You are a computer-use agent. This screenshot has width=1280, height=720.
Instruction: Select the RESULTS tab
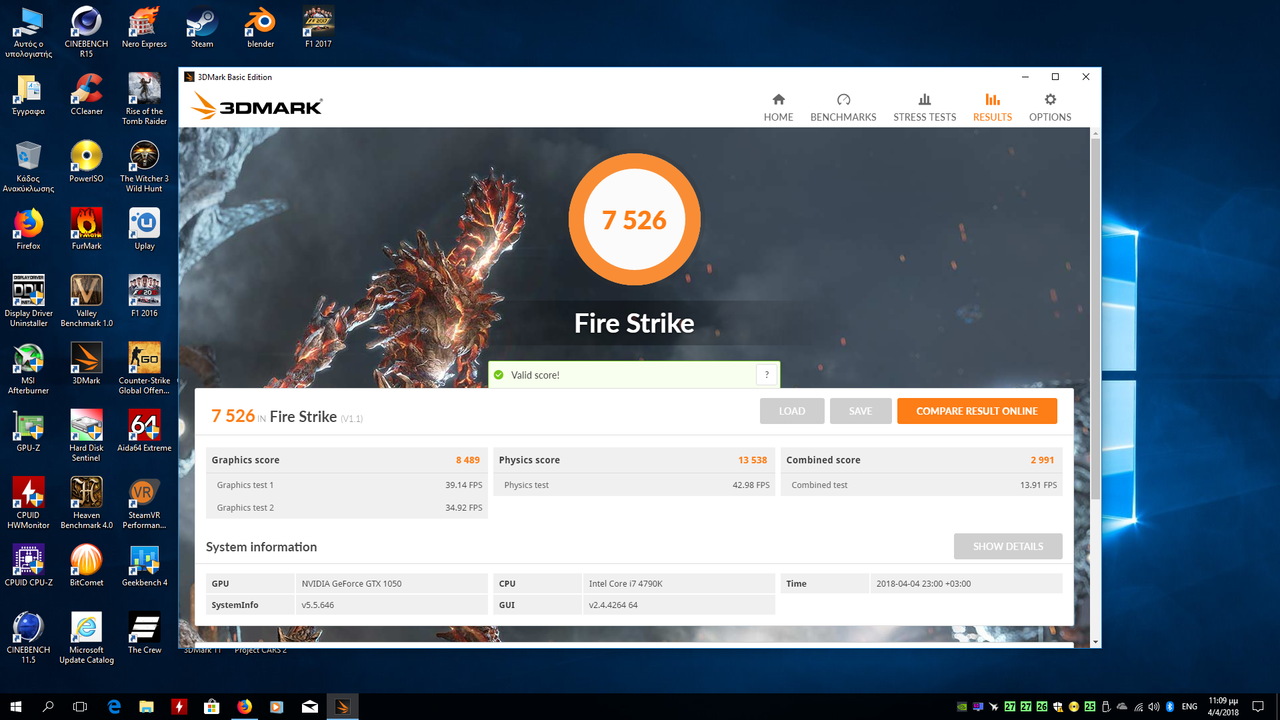pos(992,108)
